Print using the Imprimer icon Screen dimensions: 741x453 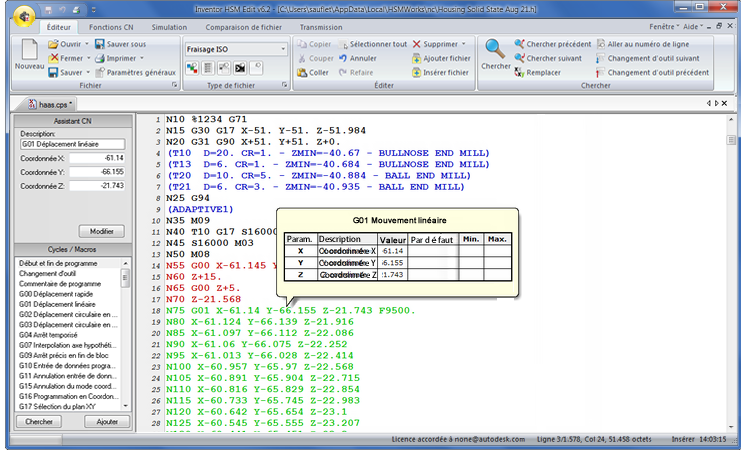[100, 58]
